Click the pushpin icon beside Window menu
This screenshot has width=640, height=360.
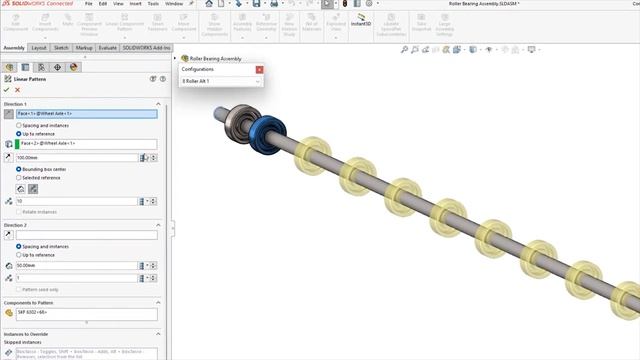[191, 4]
